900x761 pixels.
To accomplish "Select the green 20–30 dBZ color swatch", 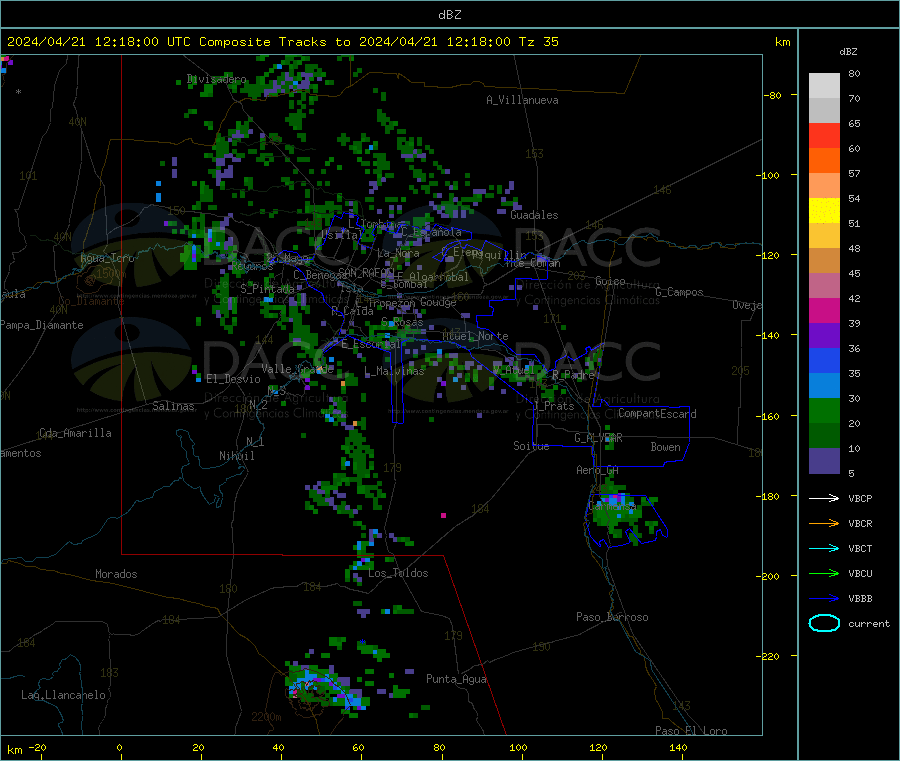I will 824,410.
